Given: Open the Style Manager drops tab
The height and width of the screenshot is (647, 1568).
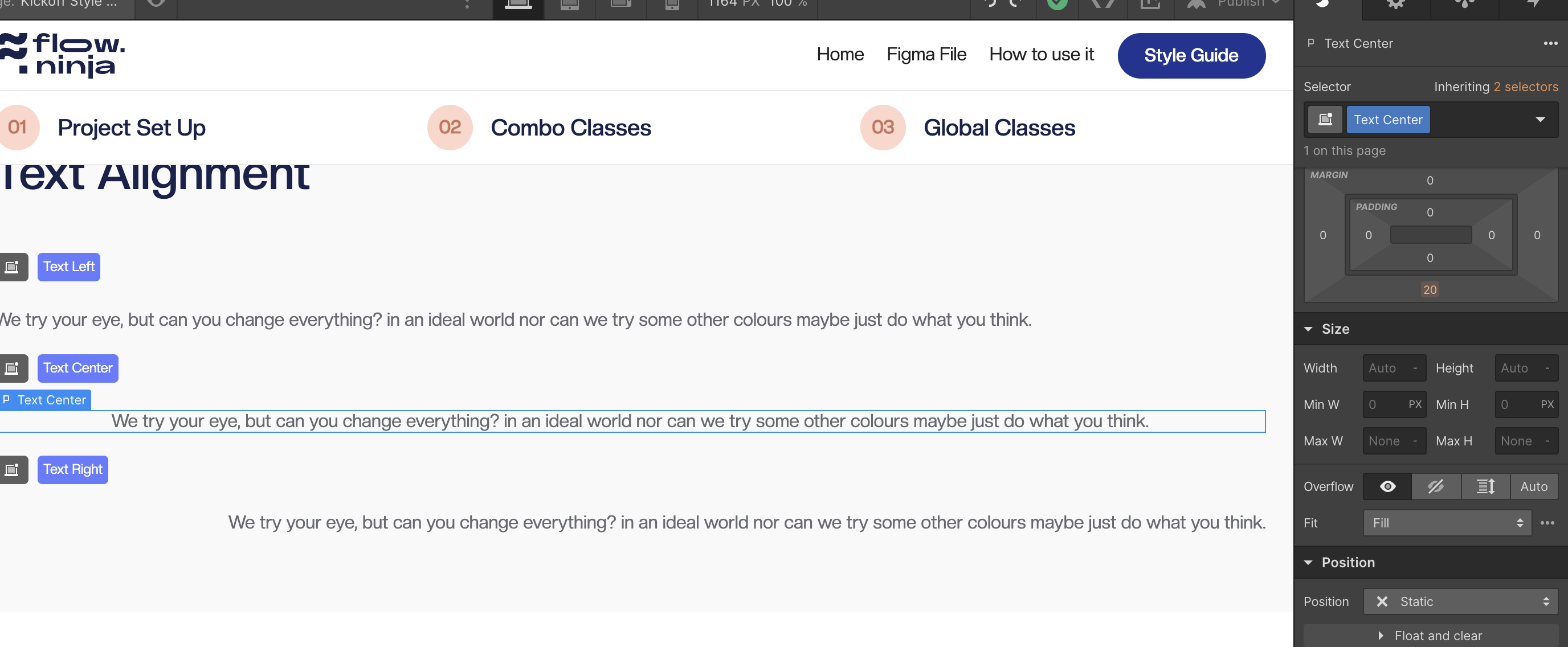Looking at the screenshot, I should coord(1464,5).
